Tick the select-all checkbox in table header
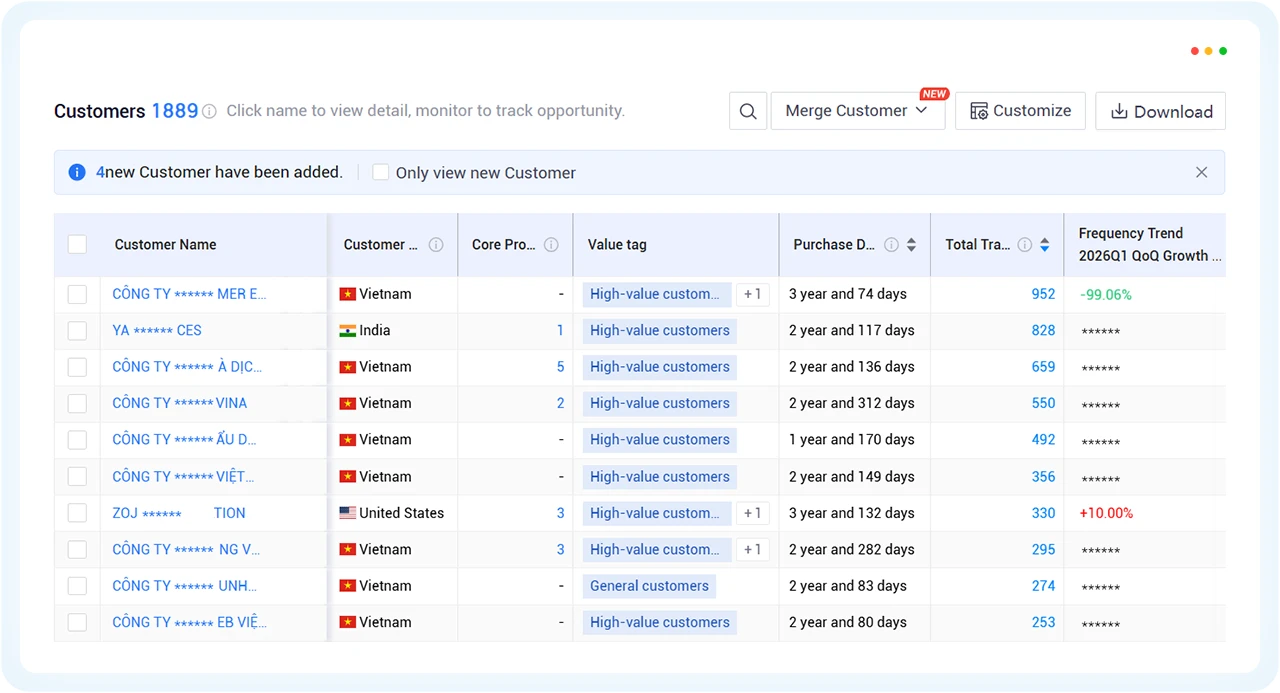Viewport: 1280px width, 693px height. point(77,244)
